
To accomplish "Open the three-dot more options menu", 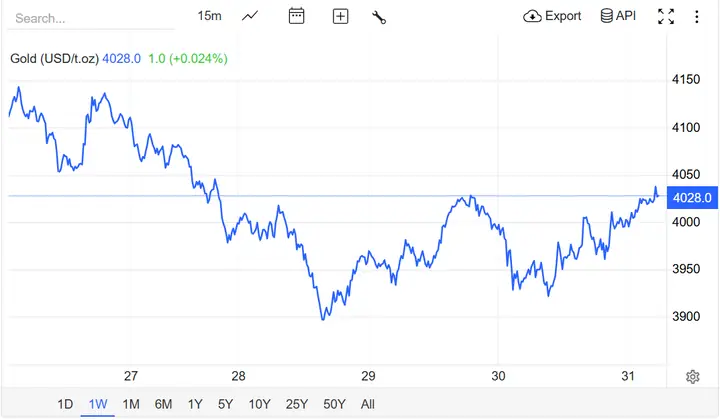I will [697, 17].
